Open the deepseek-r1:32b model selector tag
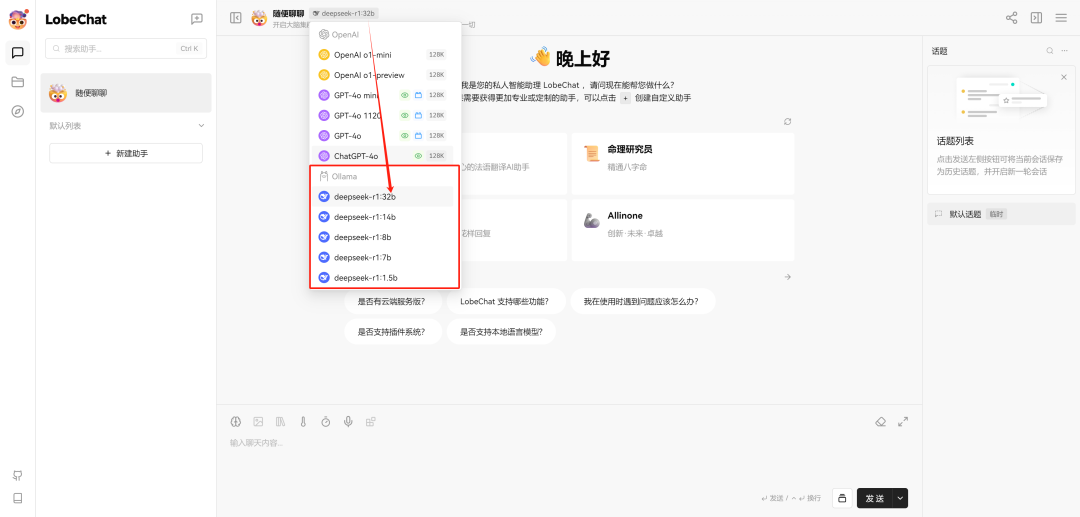The height and width of the screenshot is (517, 1080). tap(344, 13)
